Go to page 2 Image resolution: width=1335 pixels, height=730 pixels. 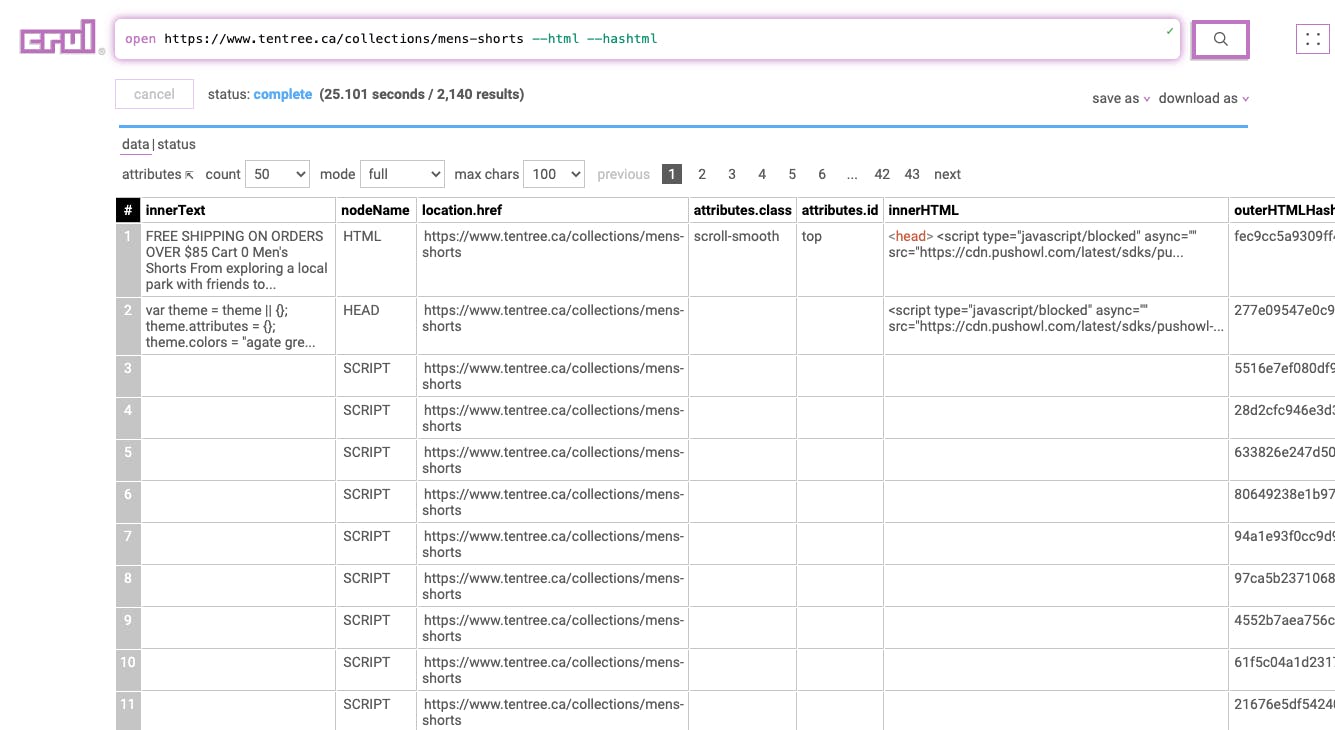coord(702,174)
